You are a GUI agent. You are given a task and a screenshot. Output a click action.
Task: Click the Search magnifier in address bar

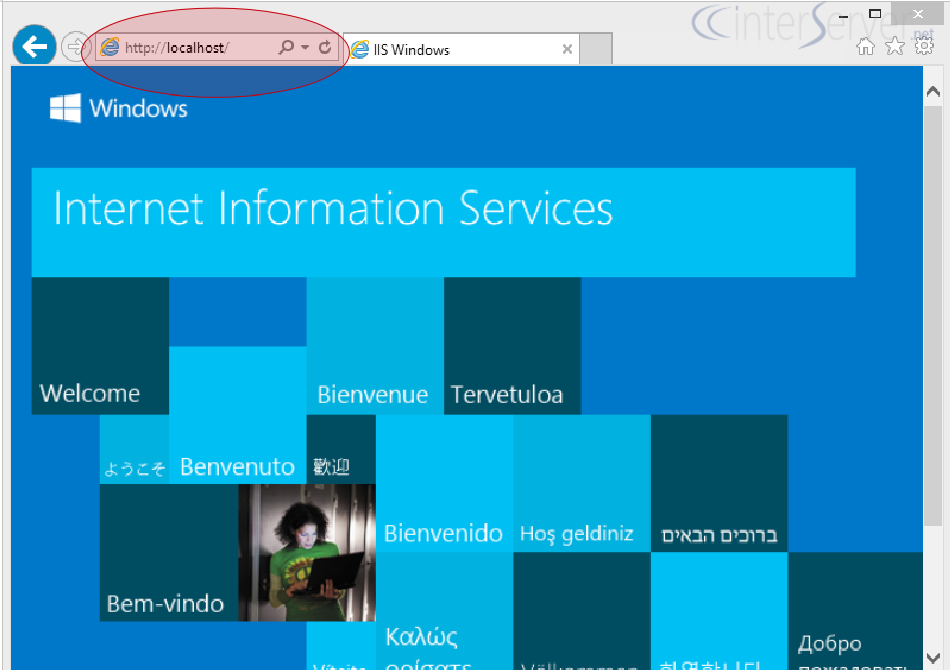click(x=285, y=47)
